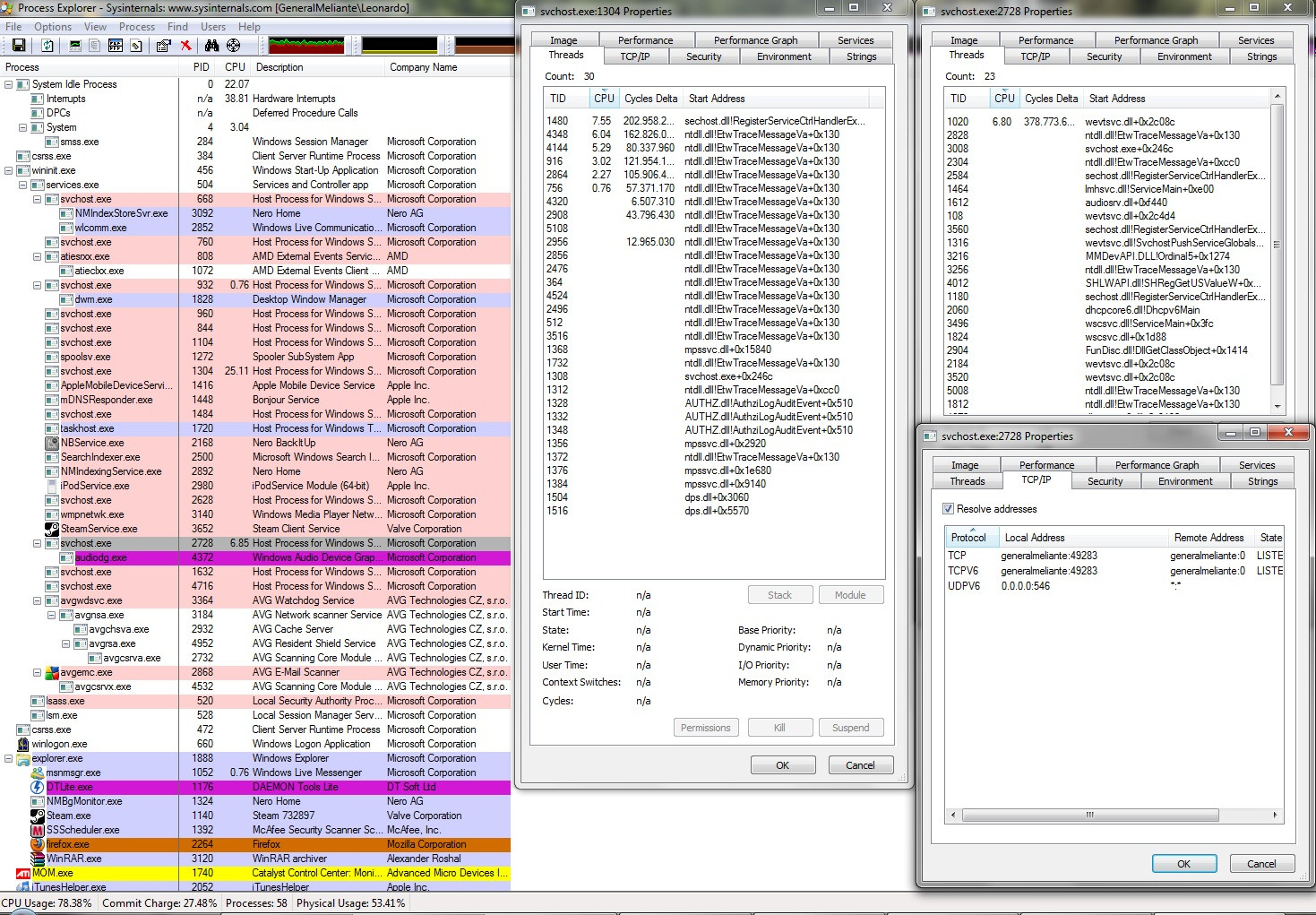Click the MOM.exe ATI process icon
Screen dimensions: 1316x915
click(23, 873)
